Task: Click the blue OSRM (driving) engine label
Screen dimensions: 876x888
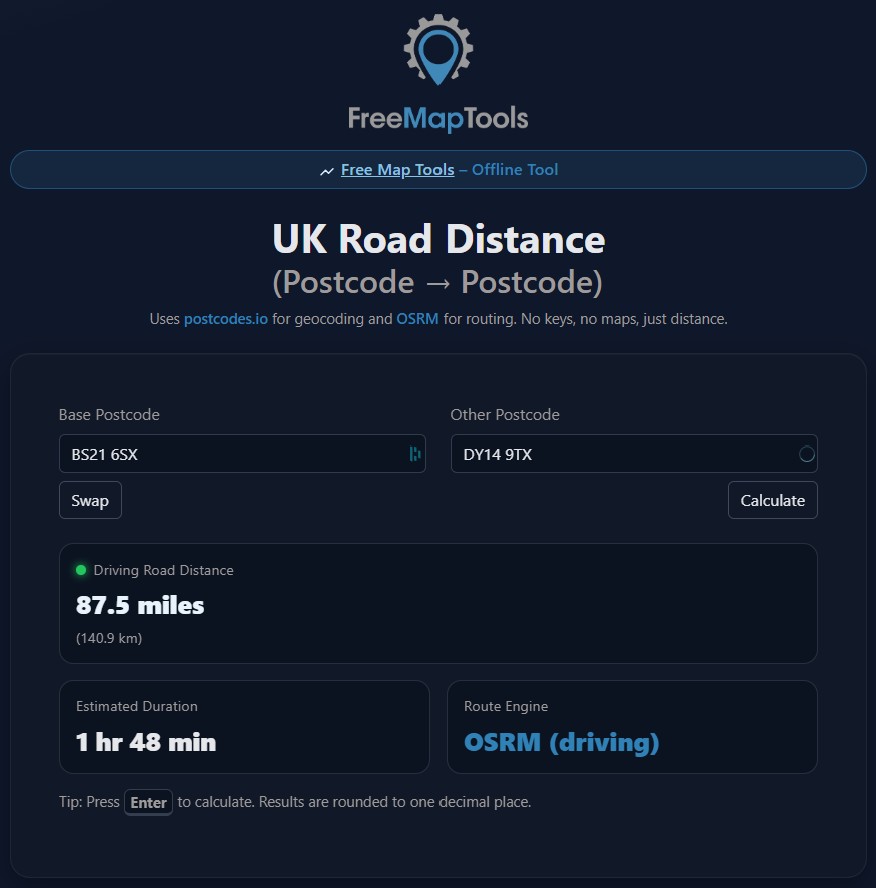Action: click(560, 743)
